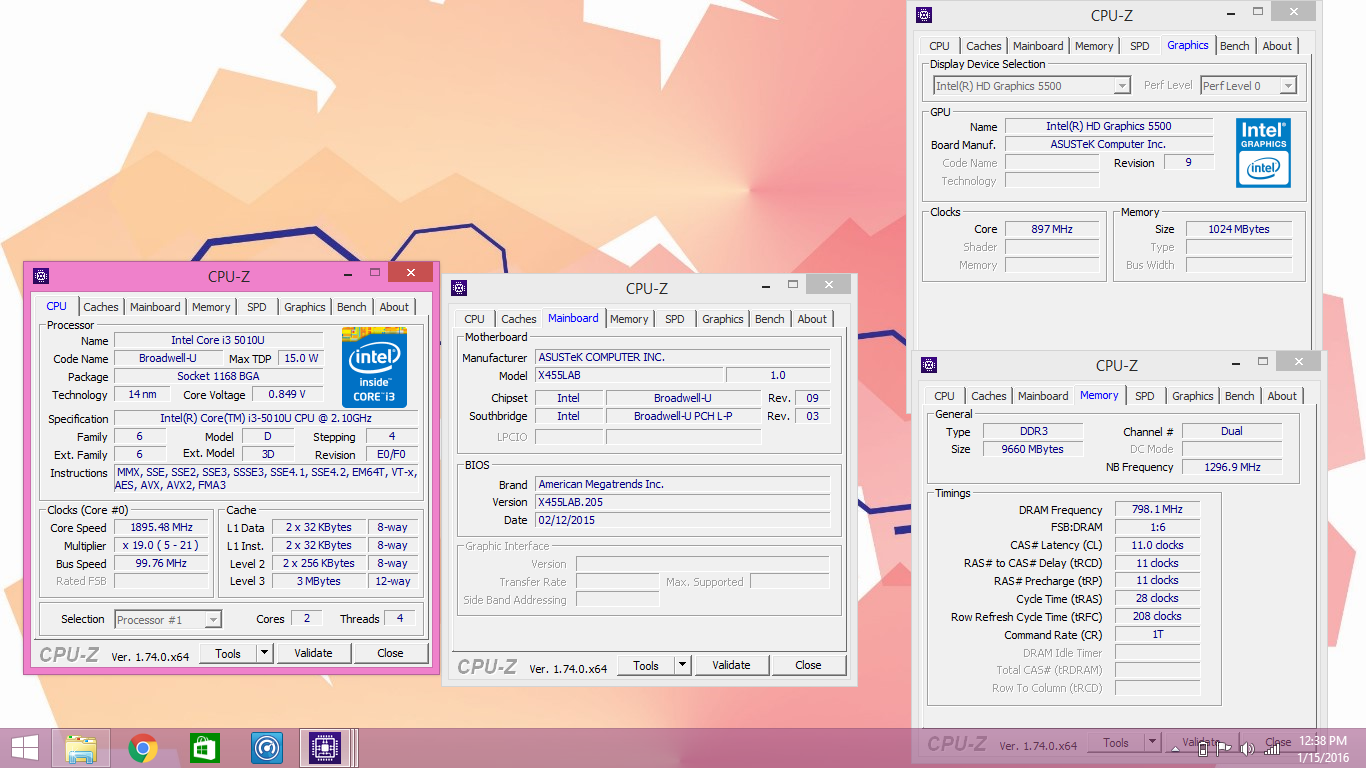Viewport: 1366px width, 768px height.
Task: Click the Tools button in the CPU window
Action: [x=228, y=653]
